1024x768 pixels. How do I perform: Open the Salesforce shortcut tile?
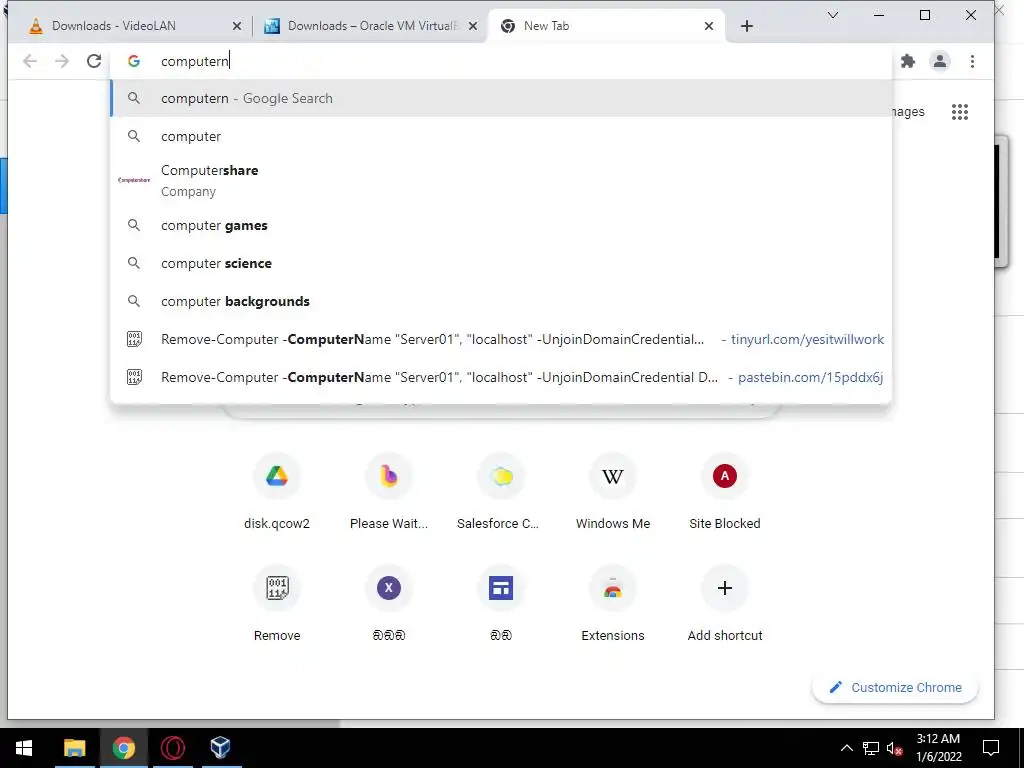click(501, 492)
